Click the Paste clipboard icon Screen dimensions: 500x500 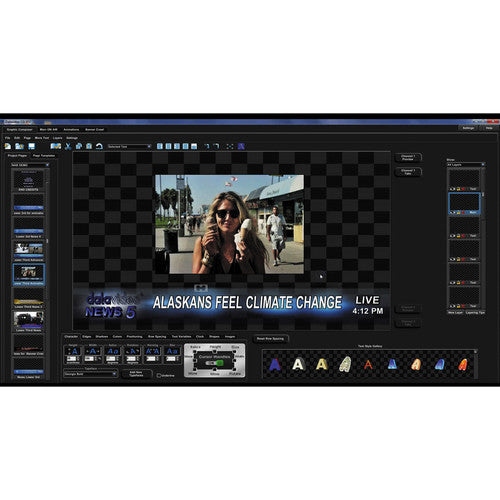[89, 146]
